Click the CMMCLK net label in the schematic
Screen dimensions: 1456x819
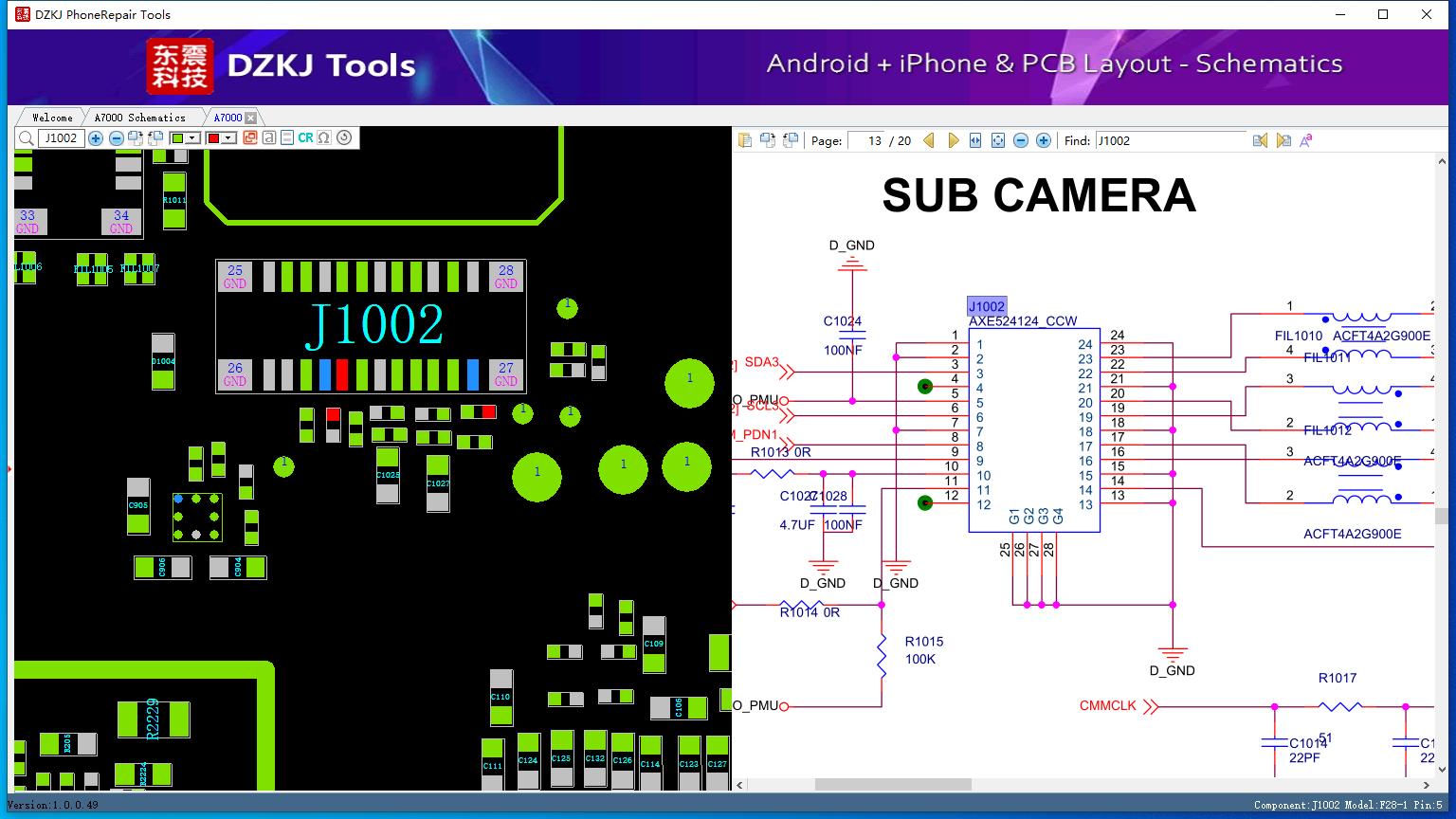1107,706
